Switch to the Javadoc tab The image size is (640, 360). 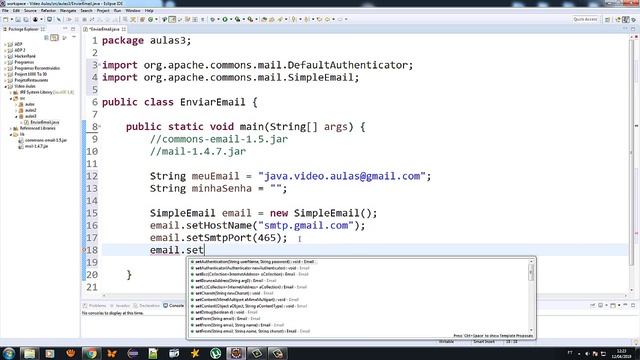[120, 306]
